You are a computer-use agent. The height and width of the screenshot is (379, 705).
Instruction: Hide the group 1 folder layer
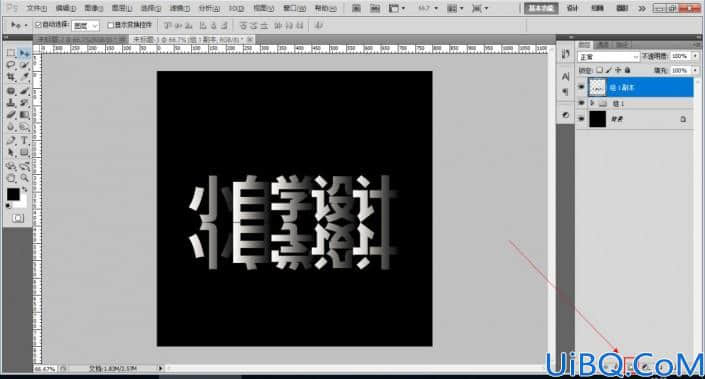(x=581, y=103)
